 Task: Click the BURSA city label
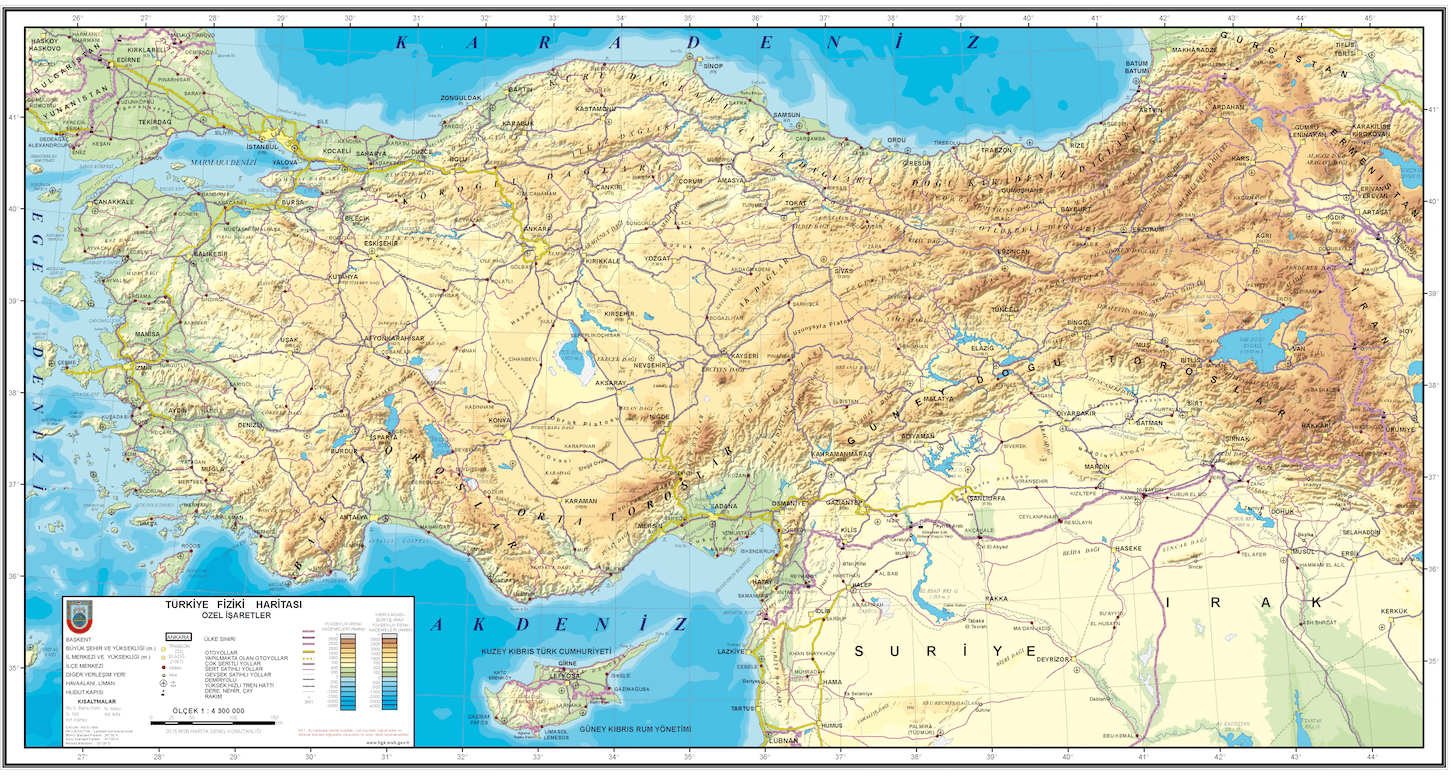[x=293, y=202]
